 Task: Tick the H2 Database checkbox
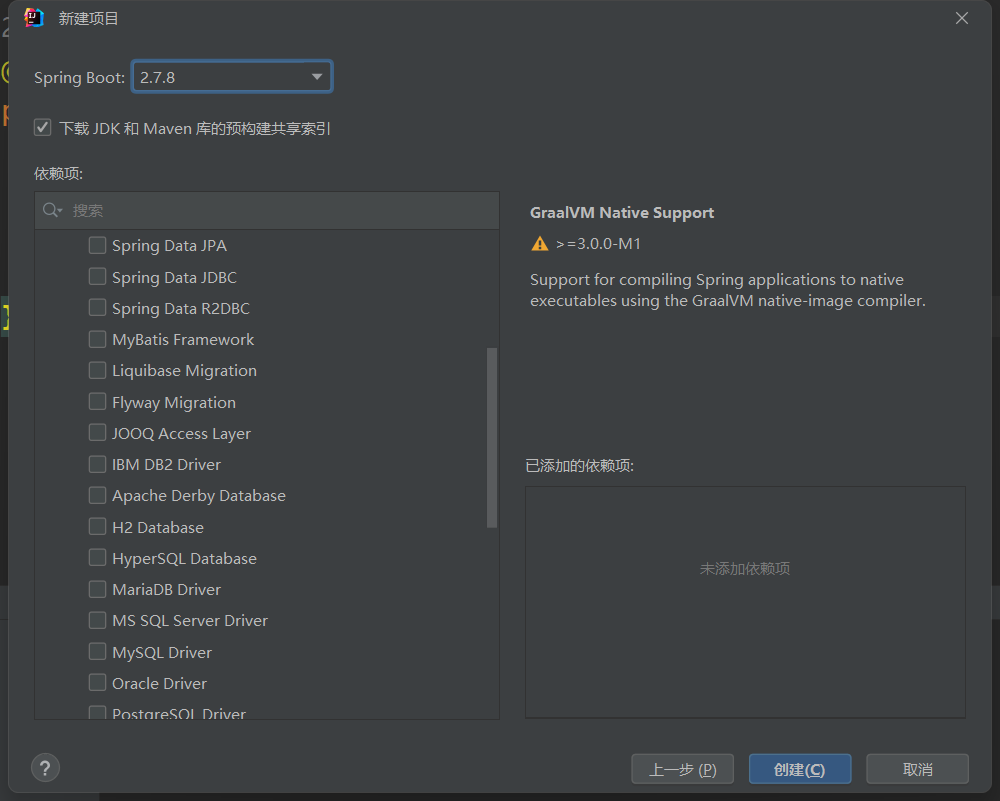pyautogui.click(x=97, y=527)
